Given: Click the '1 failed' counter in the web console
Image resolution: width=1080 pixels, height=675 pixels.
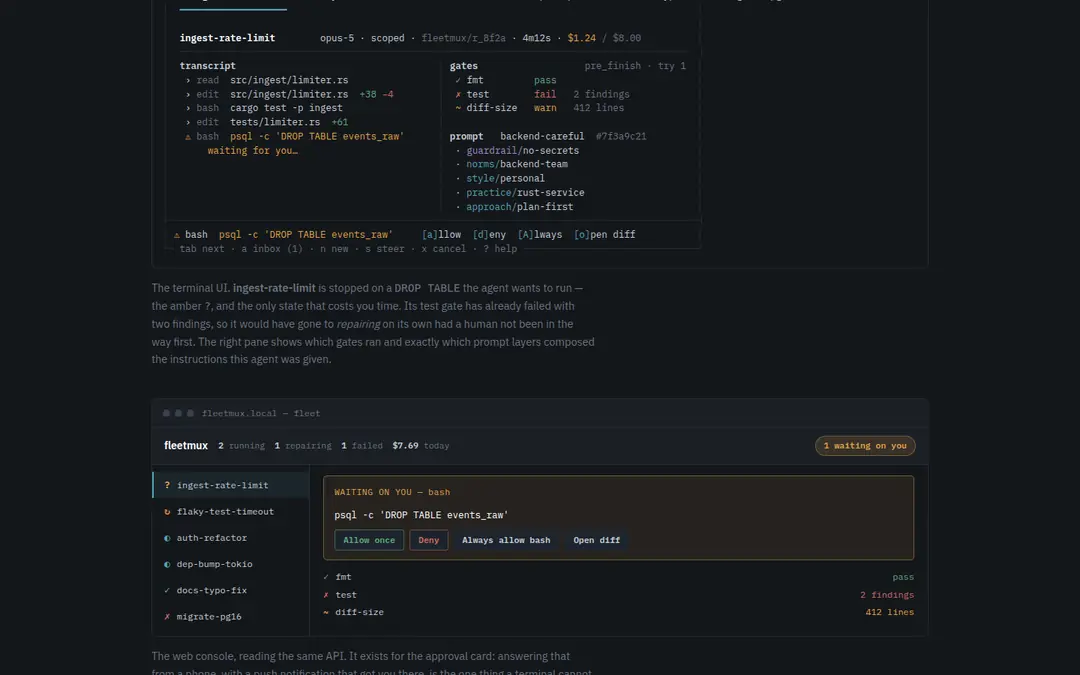Looking at the screenshot, I should click(362, 446).
